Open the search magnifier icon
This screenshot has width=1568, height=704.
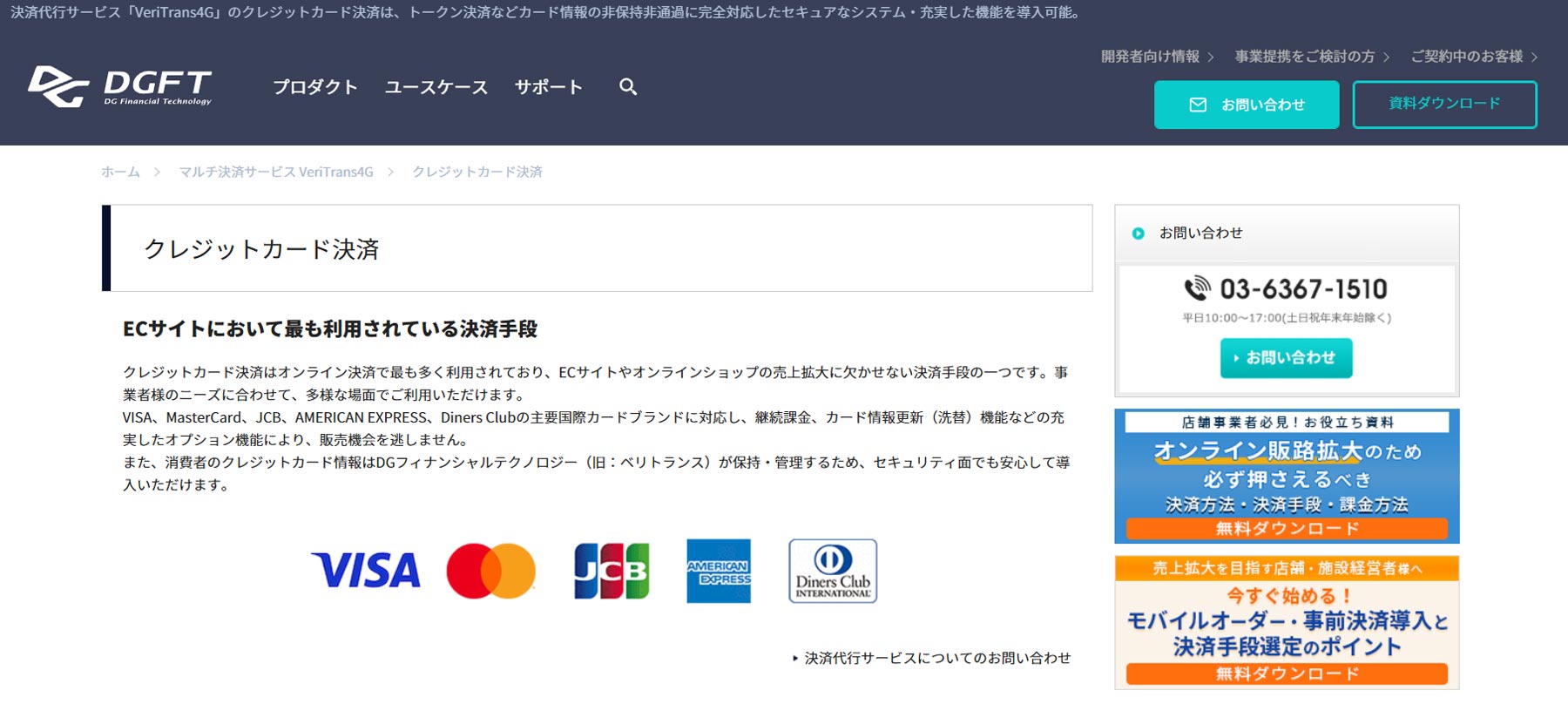(628, 86)
